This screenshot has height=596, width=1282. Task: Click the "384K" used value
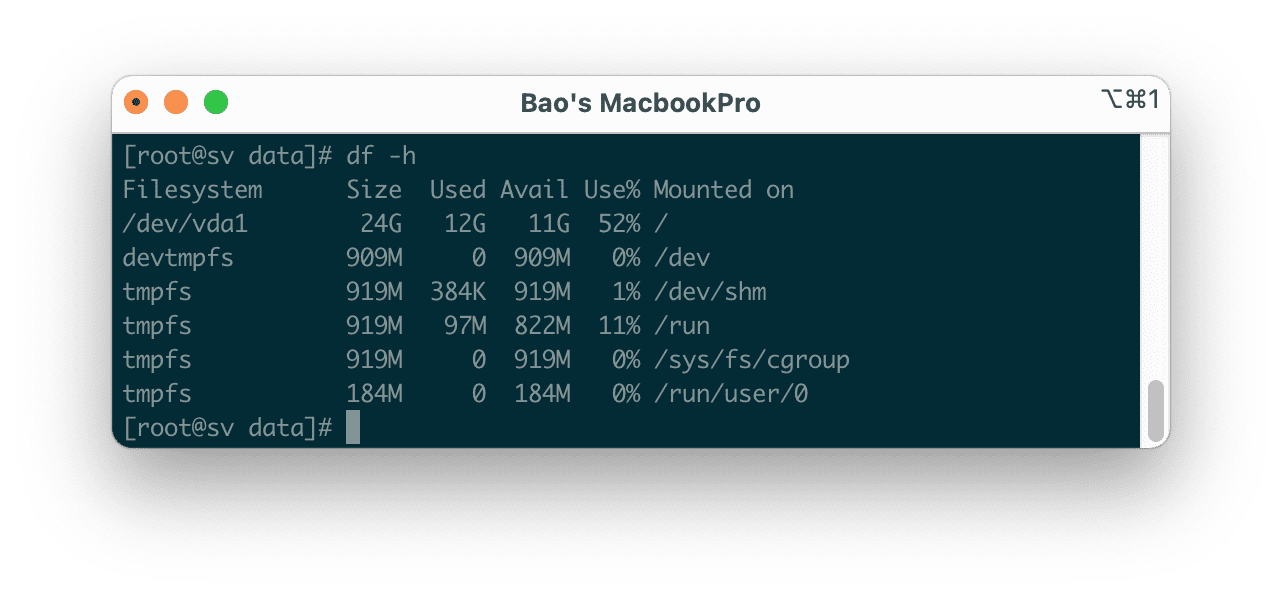coord(458,292)
